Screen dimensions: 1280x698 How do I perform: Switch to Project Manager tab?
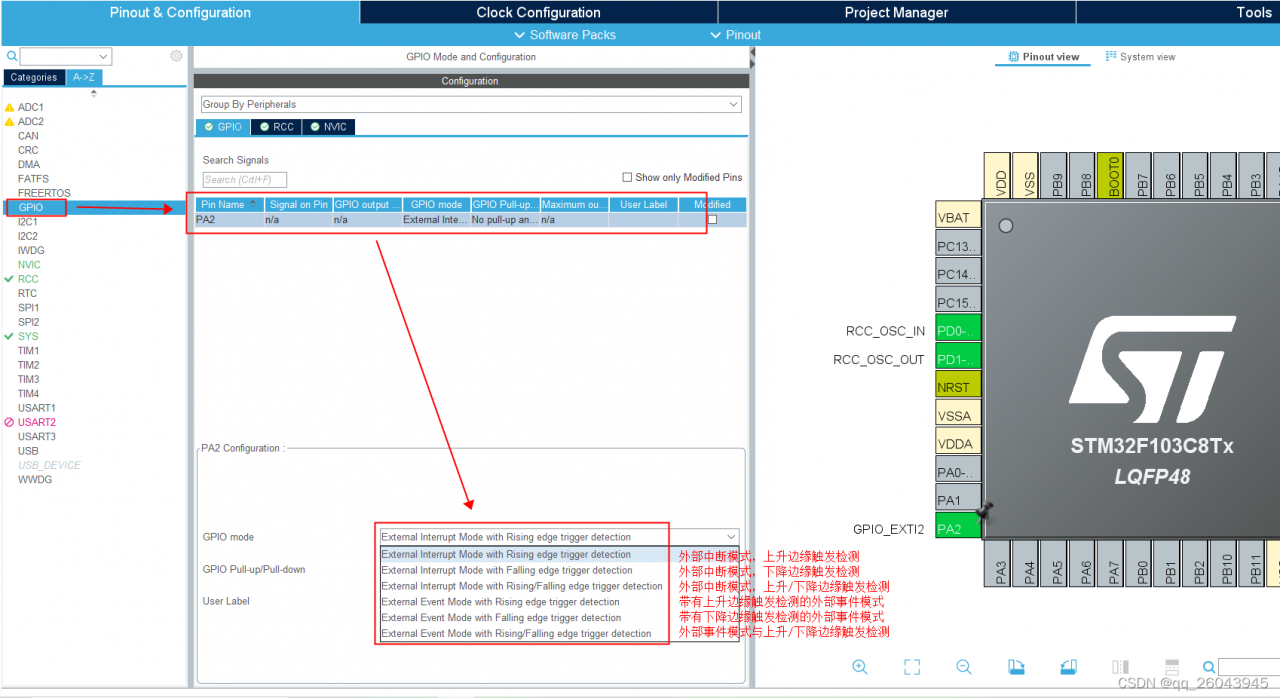click(x=896, y=12)
